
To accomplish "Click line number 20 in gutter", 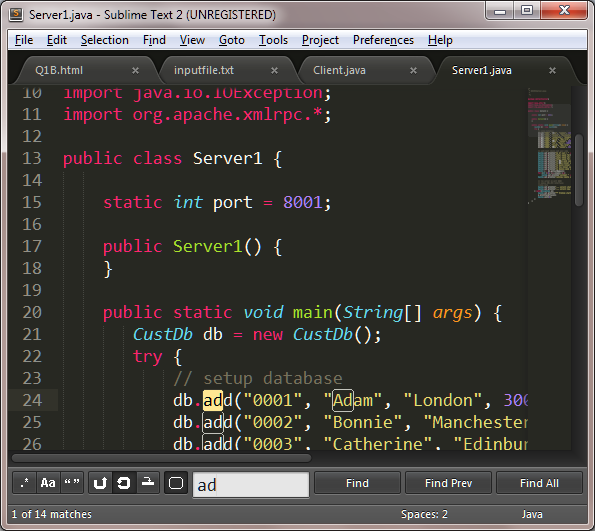I will point(32,312).
